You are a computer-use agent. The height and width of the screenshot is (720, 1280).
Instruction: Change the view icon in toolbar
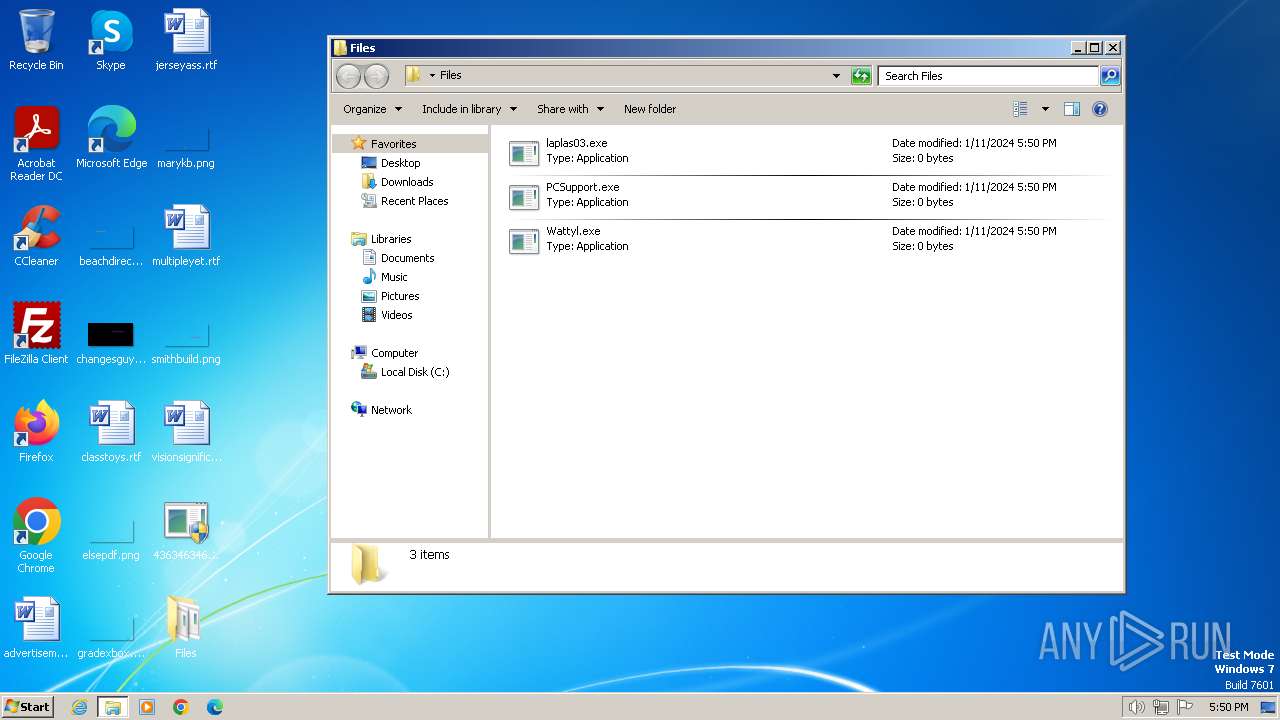click(1020, 109)
